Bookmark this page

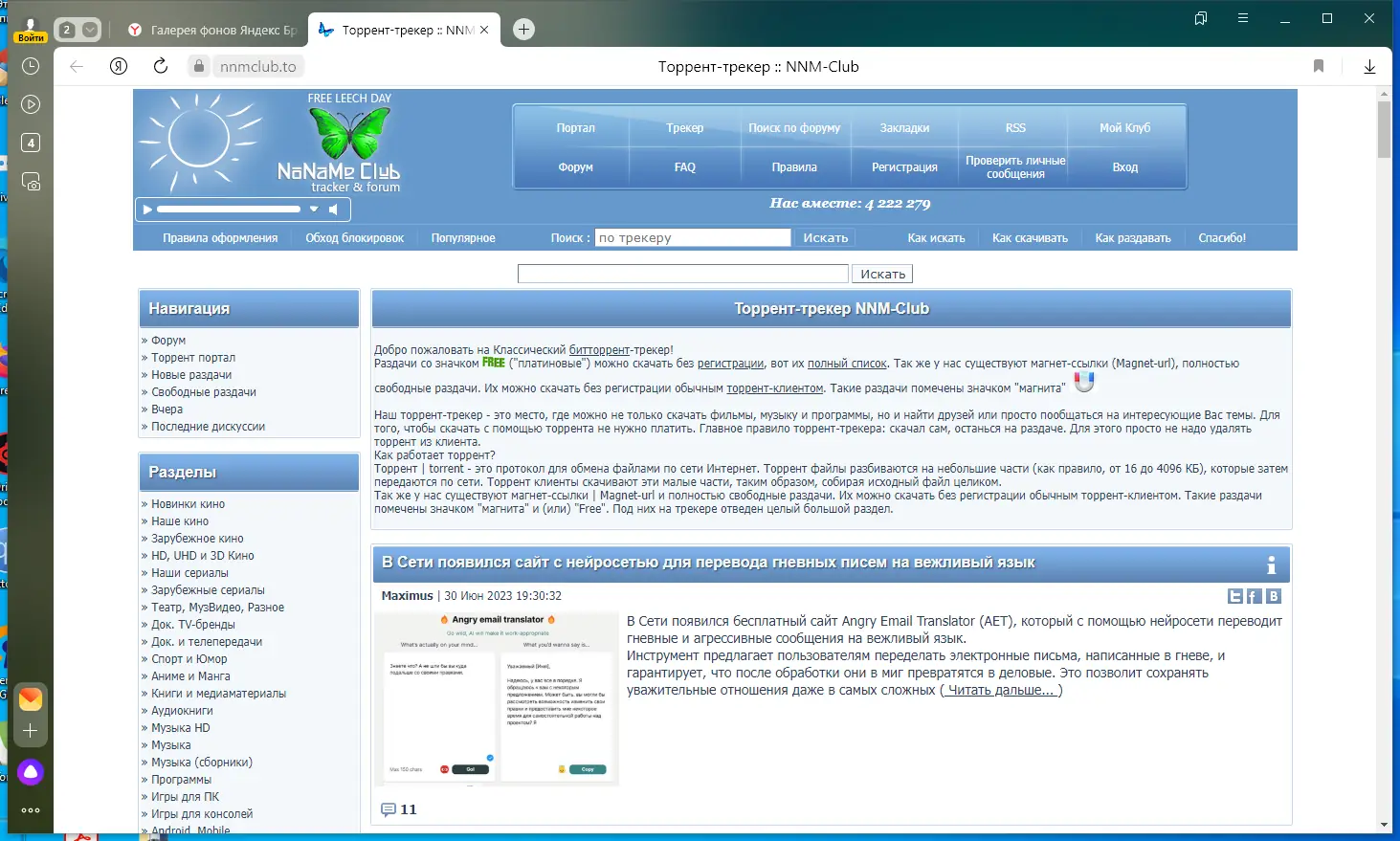coord(1319,66)
